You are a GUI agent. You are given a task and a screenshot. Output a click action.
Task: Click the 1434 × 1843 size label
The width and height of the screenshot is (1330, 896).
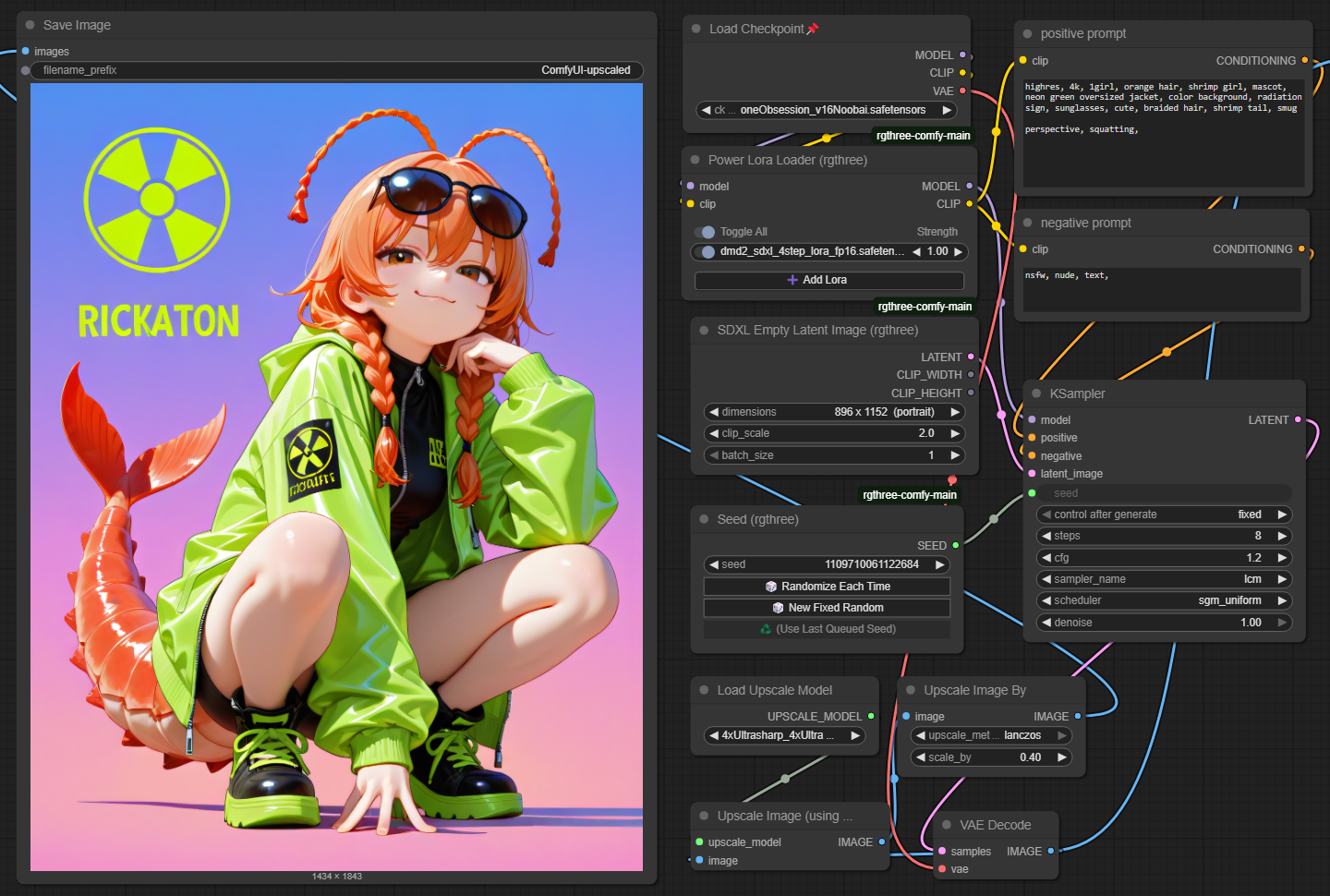(x=336, y=877)
